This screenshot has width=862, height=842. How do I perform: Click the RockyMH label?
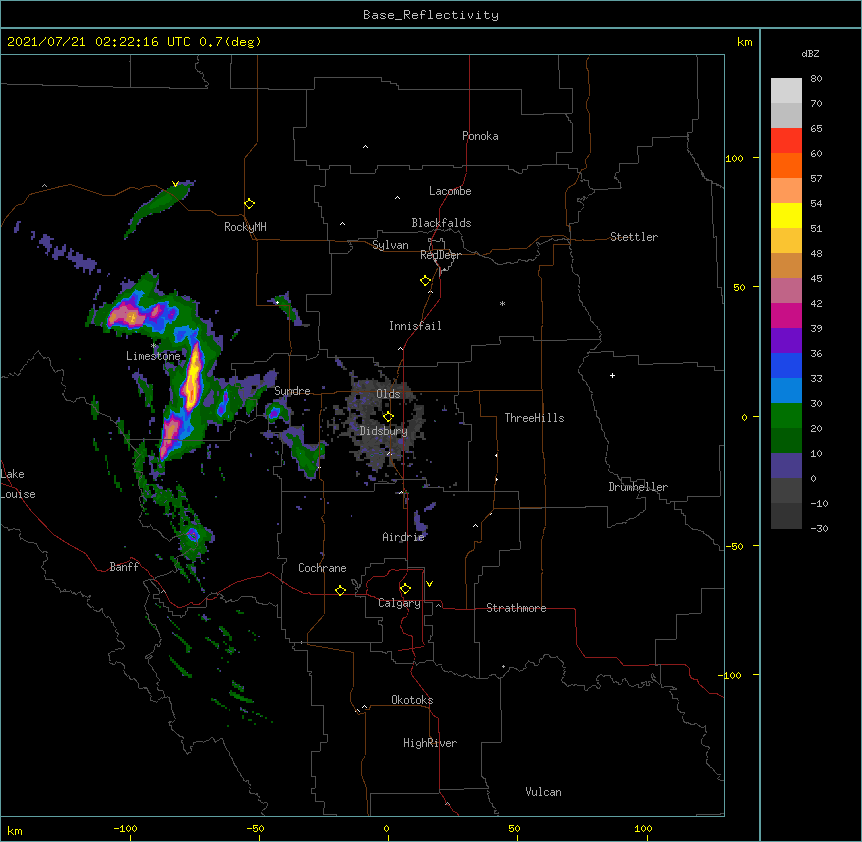point(245,227)
